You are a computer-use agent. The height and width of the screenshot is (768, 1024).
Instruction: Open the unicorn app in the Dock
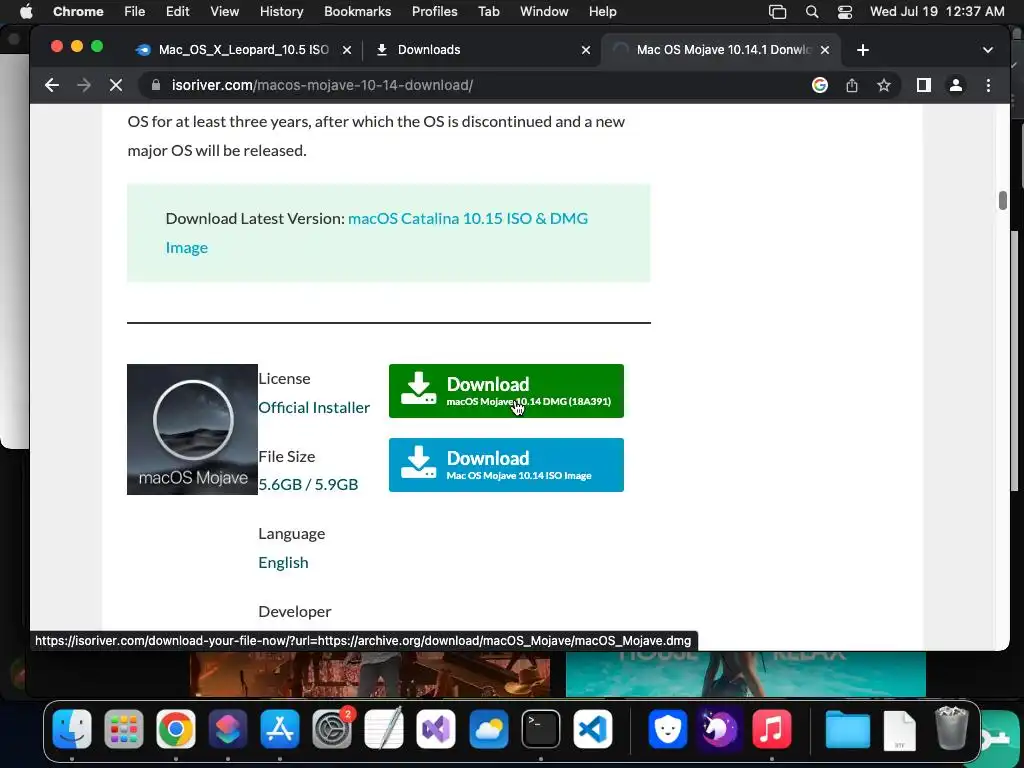(x=719, y=729)
